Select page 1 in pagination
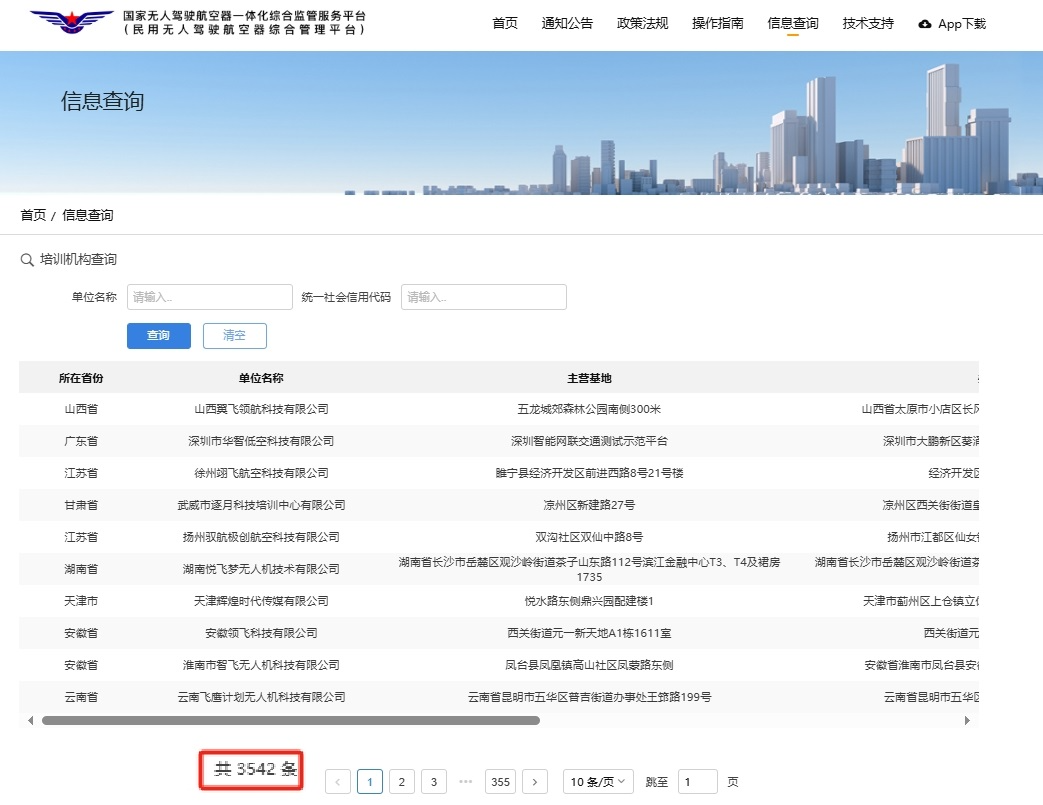This screenshot has height=805, width=1043. pyautogui.click(x=370, y=782)
